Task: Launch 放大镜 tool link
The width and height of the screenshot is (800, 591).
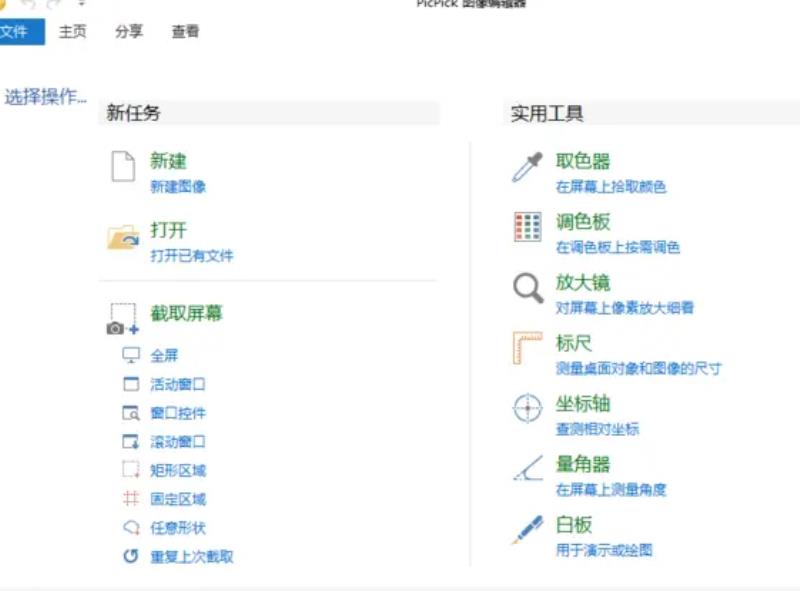Action: coord(583,282)
